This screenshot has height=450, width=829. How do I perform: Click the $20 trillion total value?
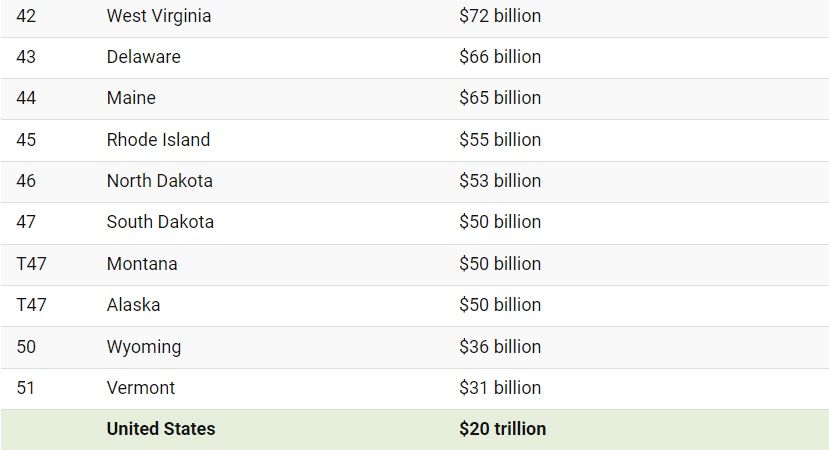pos(502,429)
